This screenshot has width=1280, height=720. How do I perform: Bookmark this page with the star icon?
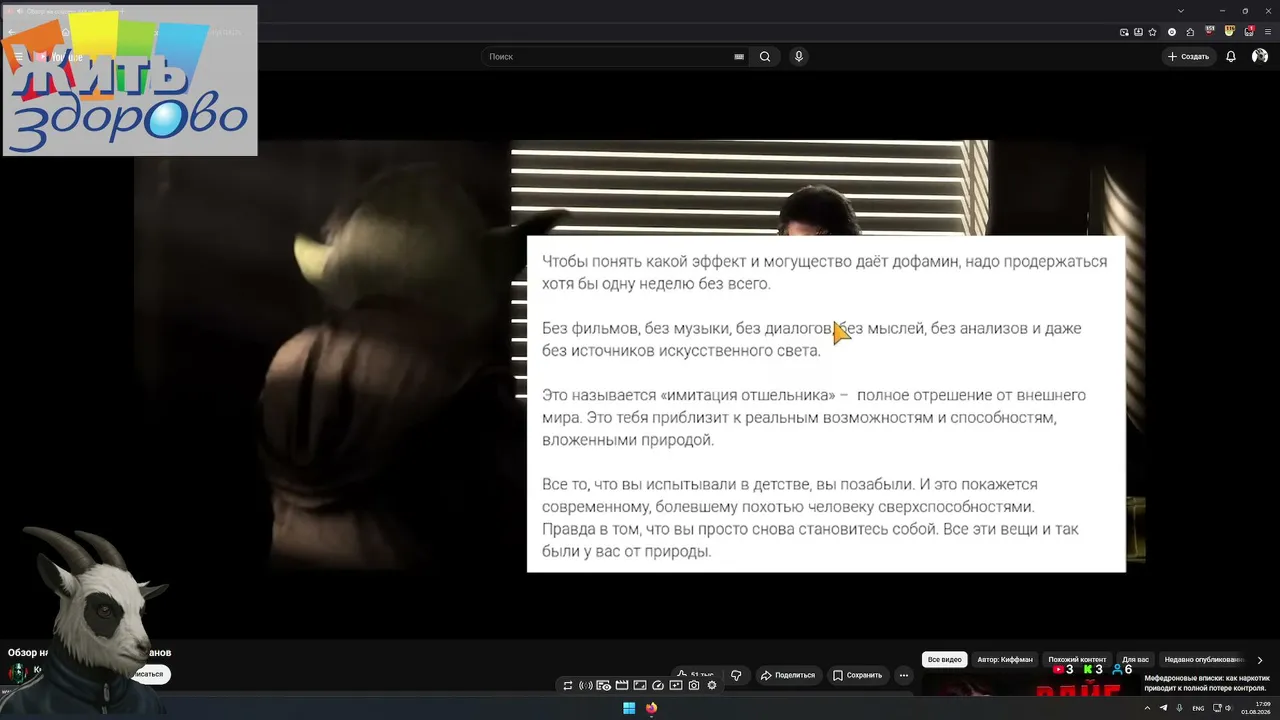click(1152, 32)
